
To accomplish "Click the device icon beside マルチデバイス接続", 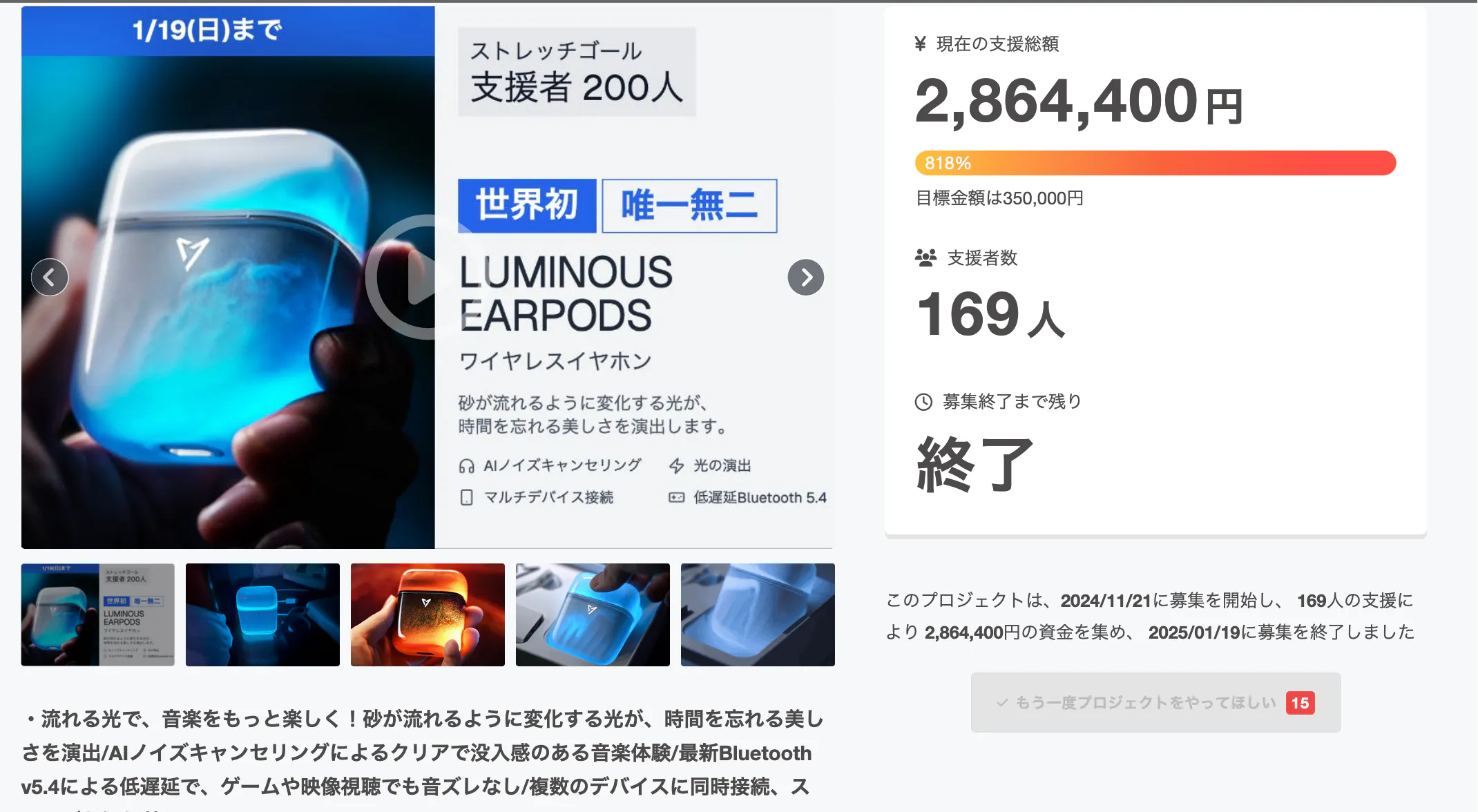I will point(467,498).
